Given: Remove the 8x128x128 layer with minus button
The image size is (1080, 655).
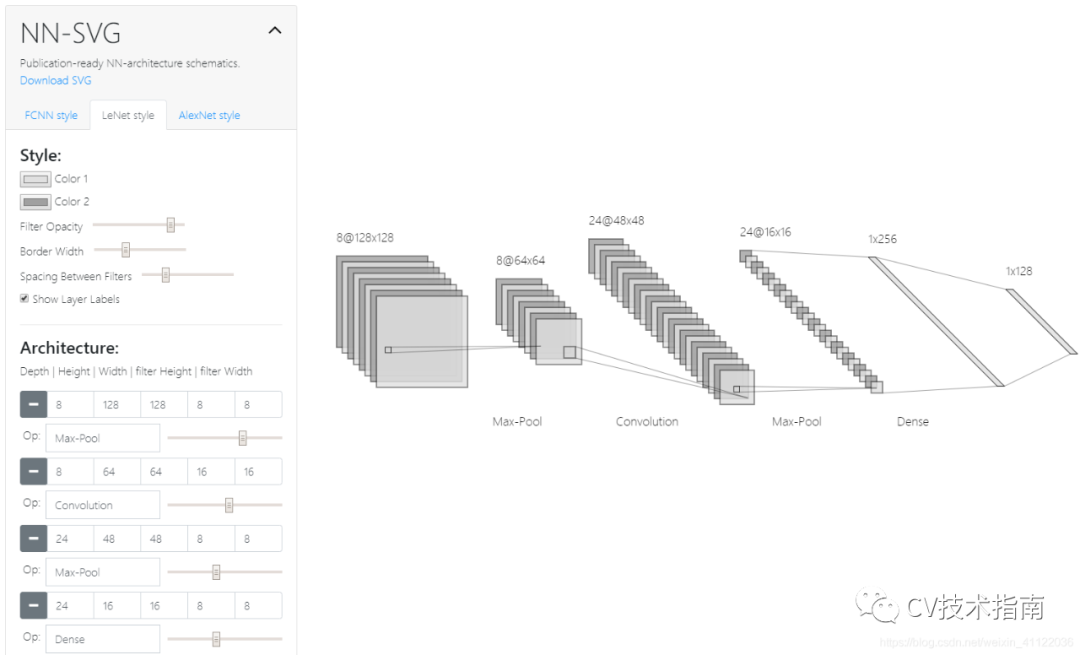Looking at the screenshot, I should pyautogui.click(x=33, y=404).
